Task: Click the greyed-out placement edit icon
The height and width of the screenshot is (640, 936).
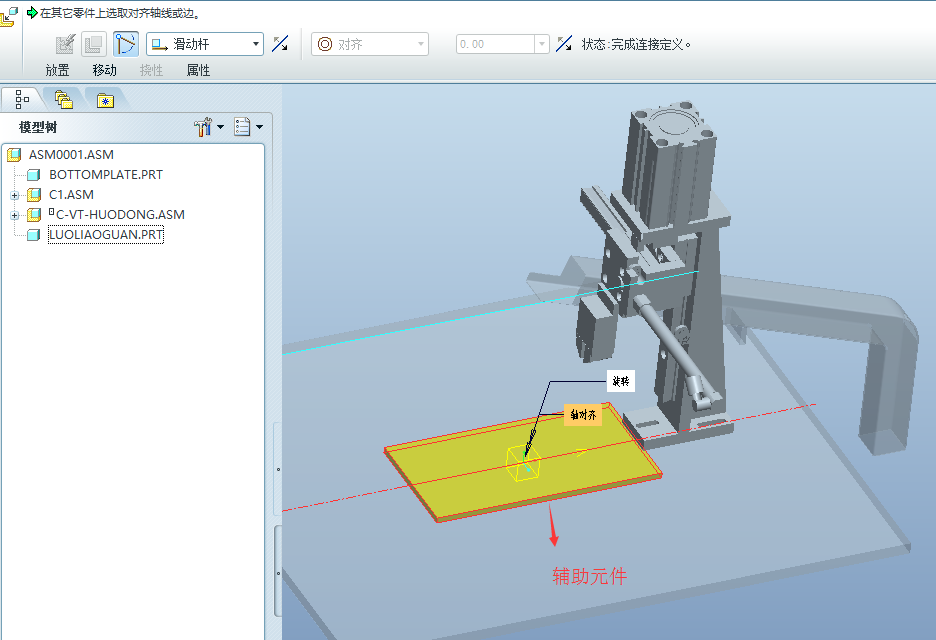Action: pyautogui.click(x=66, y=44)
